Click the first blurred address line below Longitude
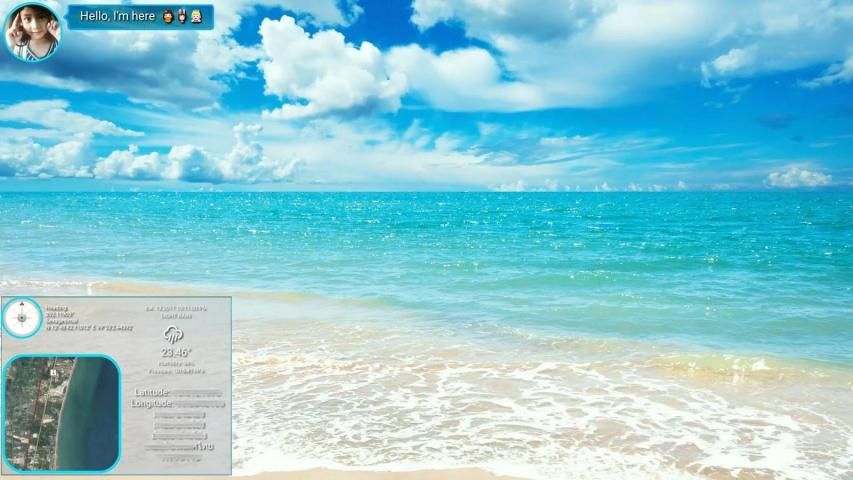The width and height of the screenshot is (853, 480). point(180,415)
